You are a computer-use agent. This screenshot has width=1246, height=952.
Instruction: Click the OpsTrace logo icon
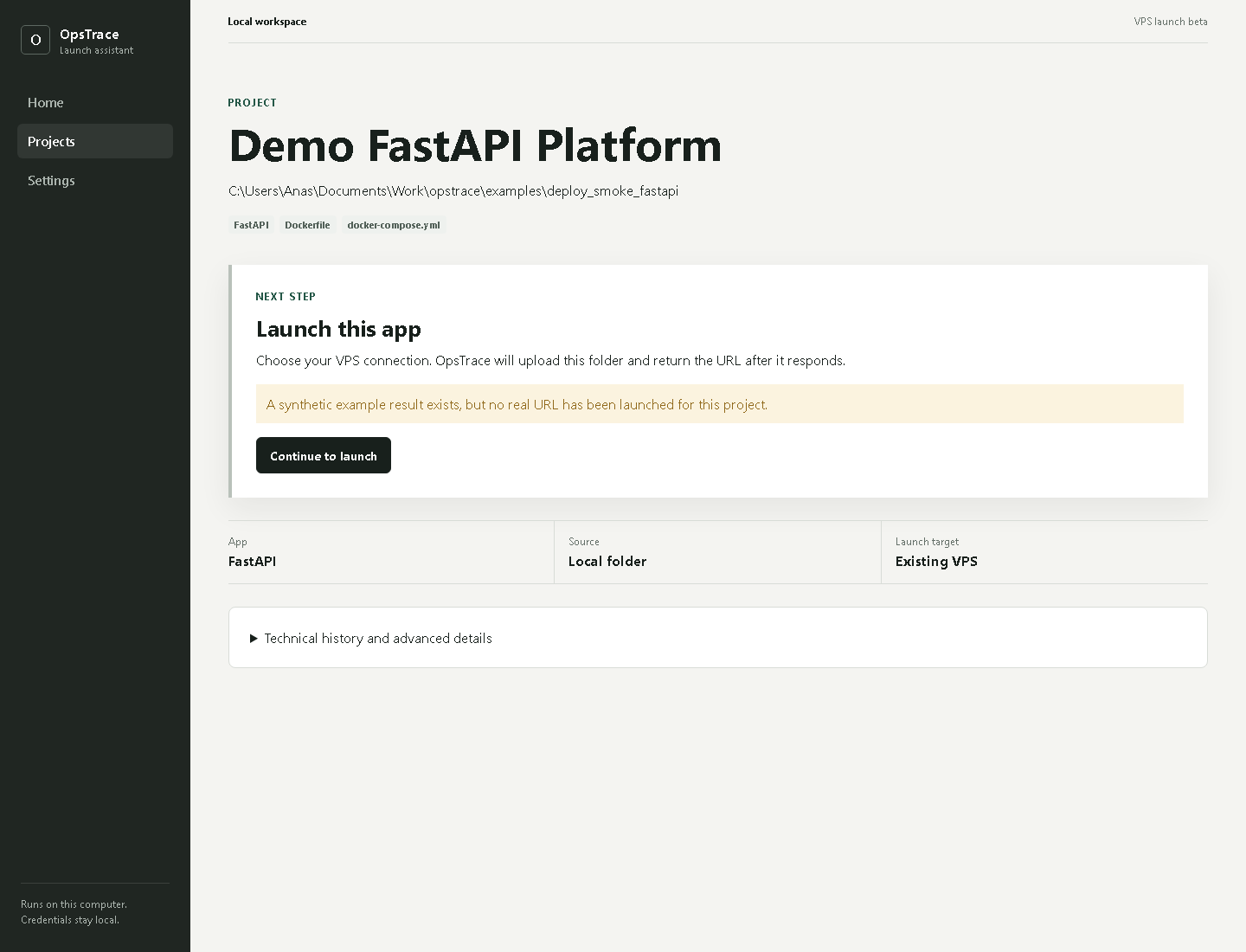[x=35, y=40]
